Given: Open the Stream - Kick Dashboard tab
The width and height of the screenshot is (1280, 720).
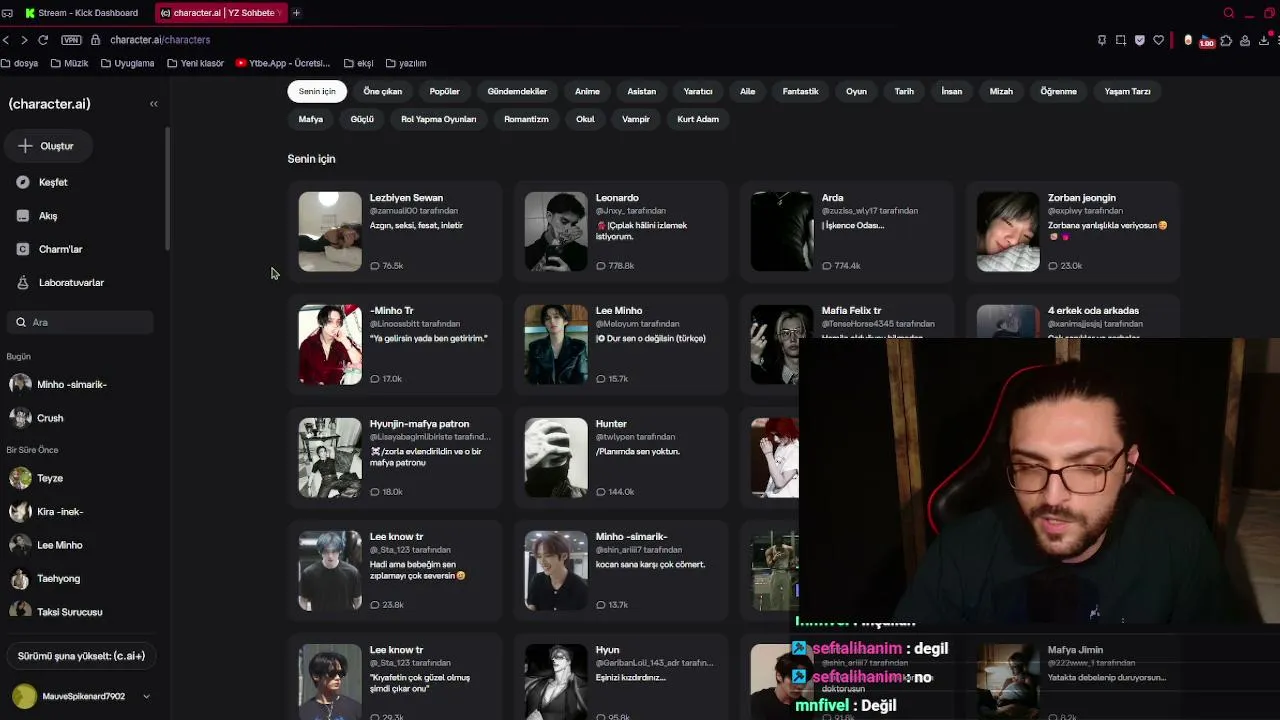Looking at the screenshot, I should pos(81,13).
